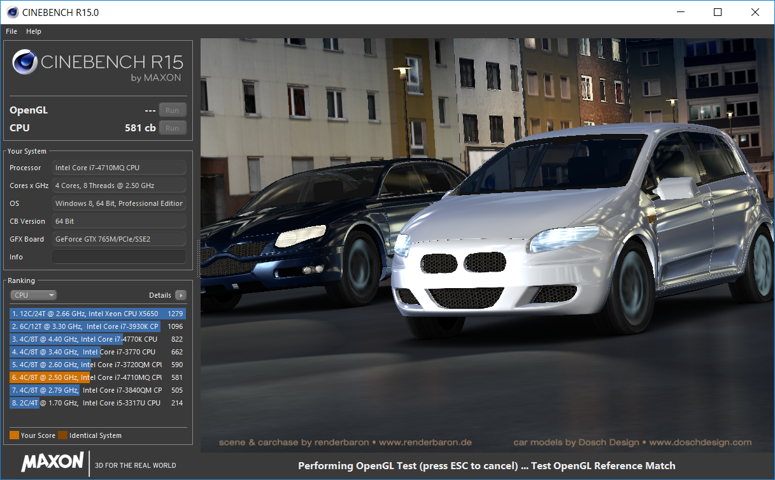Click the GFX Board GeForce GTX 765M field

119,239
